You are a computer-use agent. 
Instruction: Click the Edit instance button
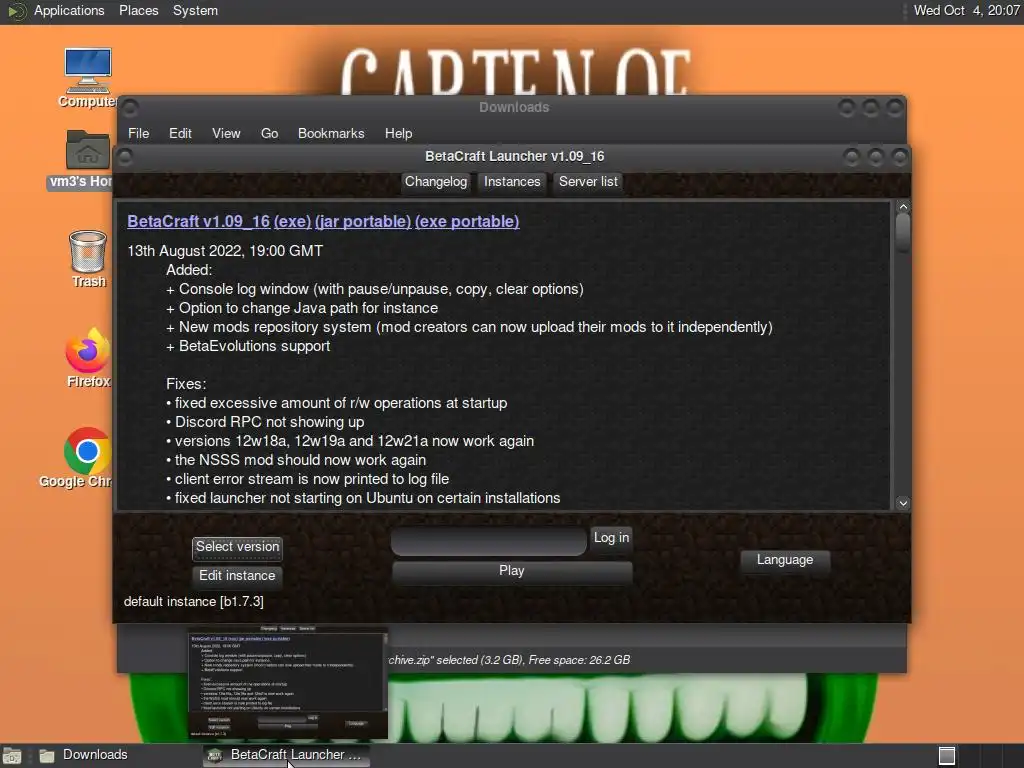(237, 575)
